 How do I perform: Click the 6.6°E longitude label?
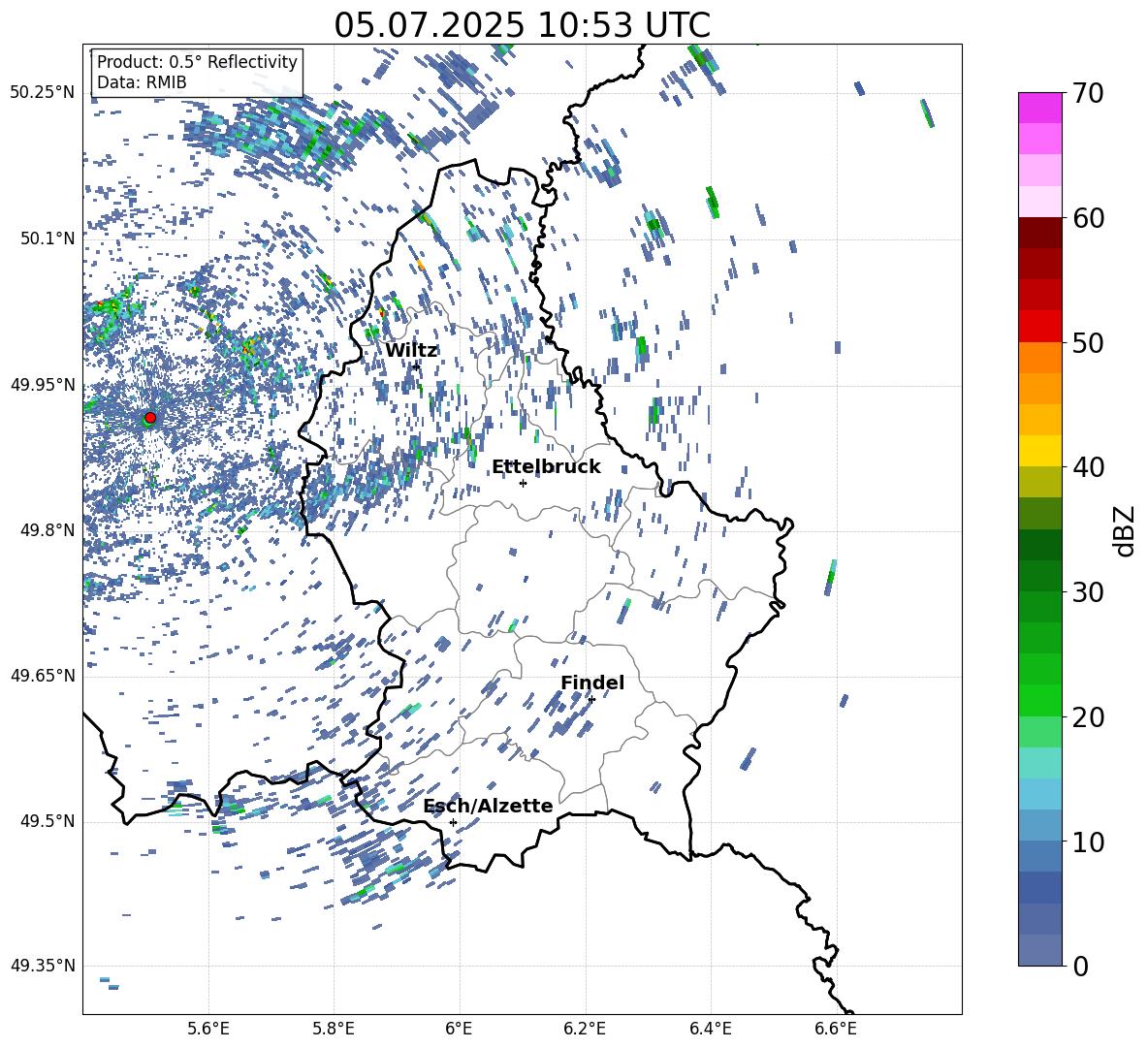point(836,1029)
